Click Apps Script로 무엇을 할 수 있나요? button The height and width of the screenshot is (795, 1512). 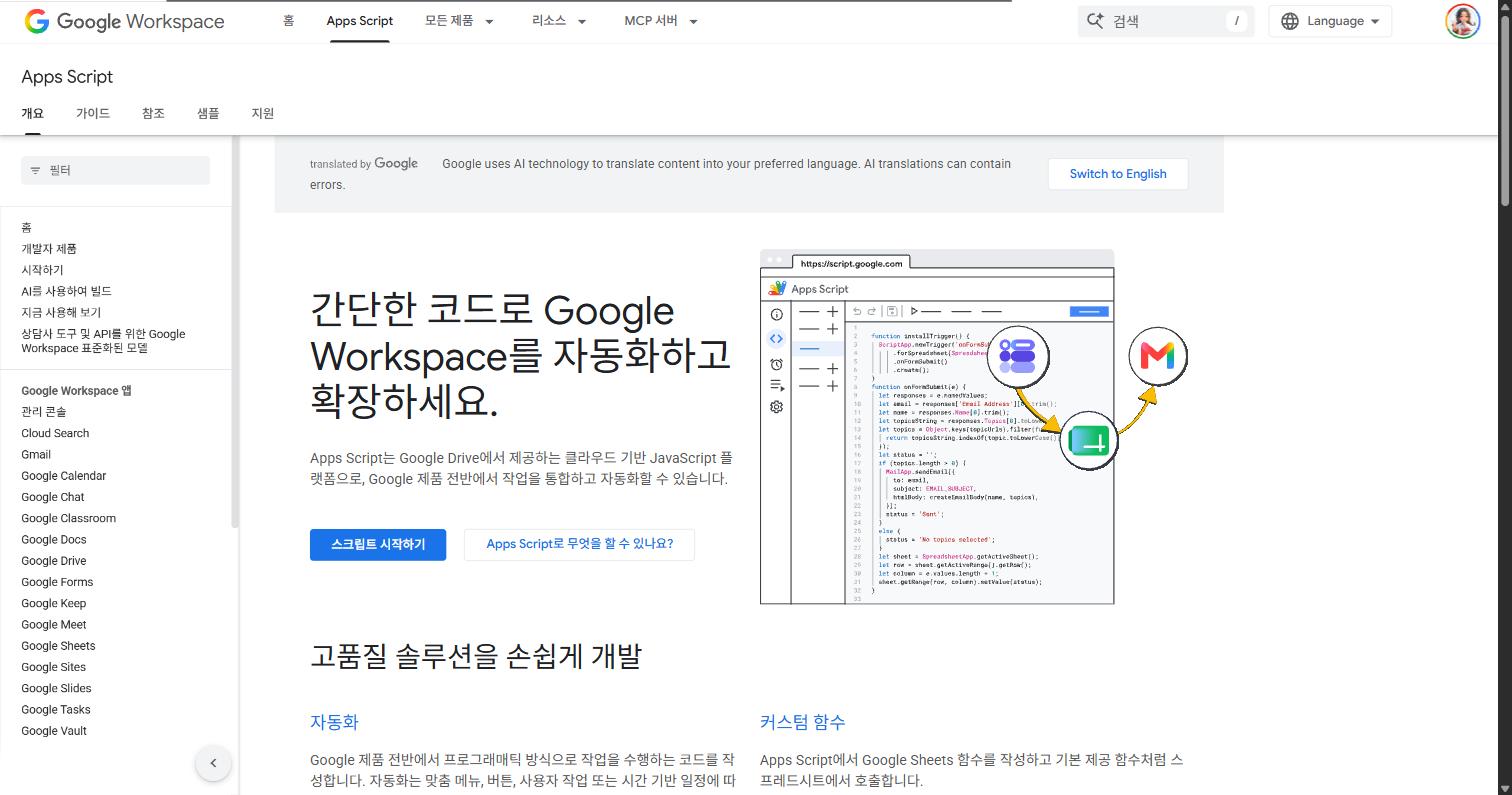(x=579, y=544)
